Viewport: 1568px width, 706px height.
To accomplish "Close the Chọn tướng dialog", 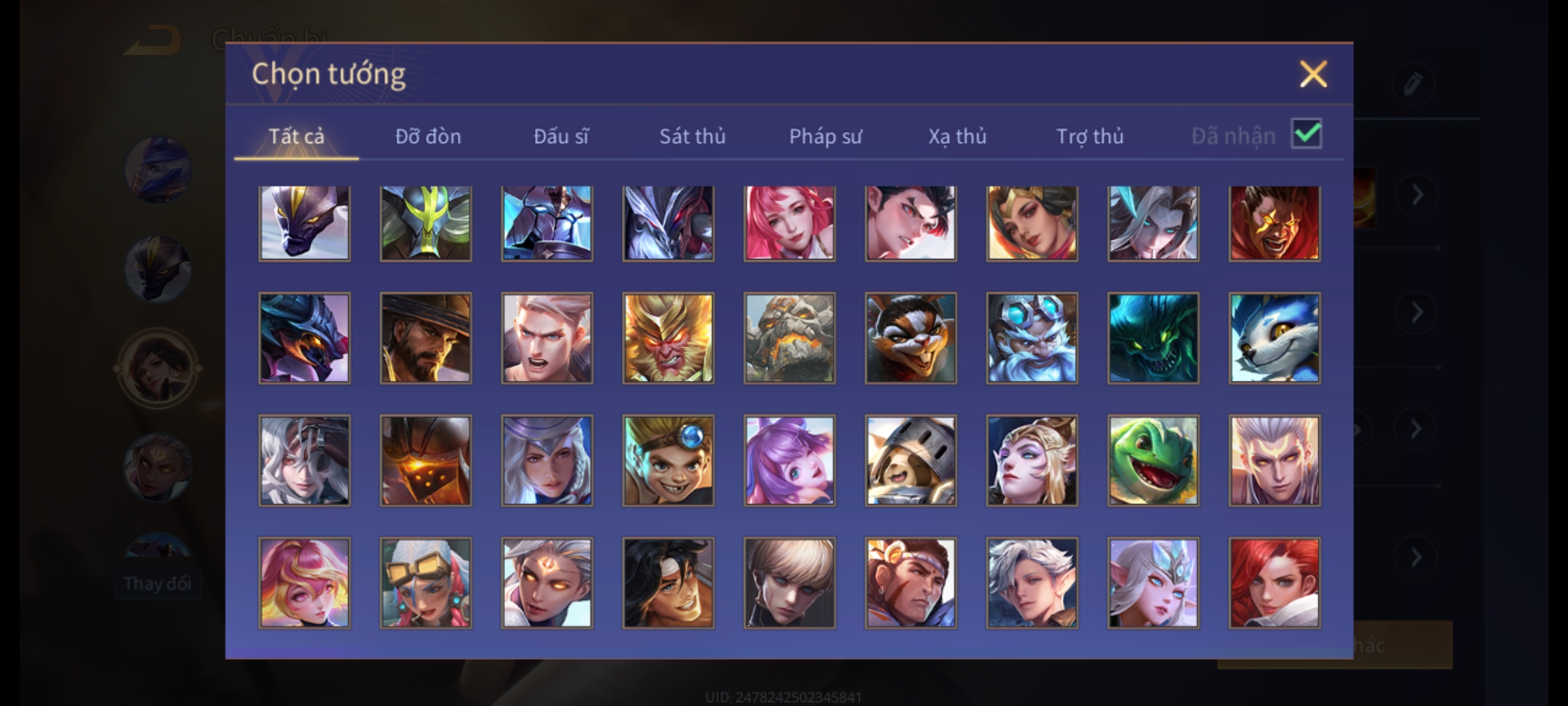I will [x=1313, y=74].
